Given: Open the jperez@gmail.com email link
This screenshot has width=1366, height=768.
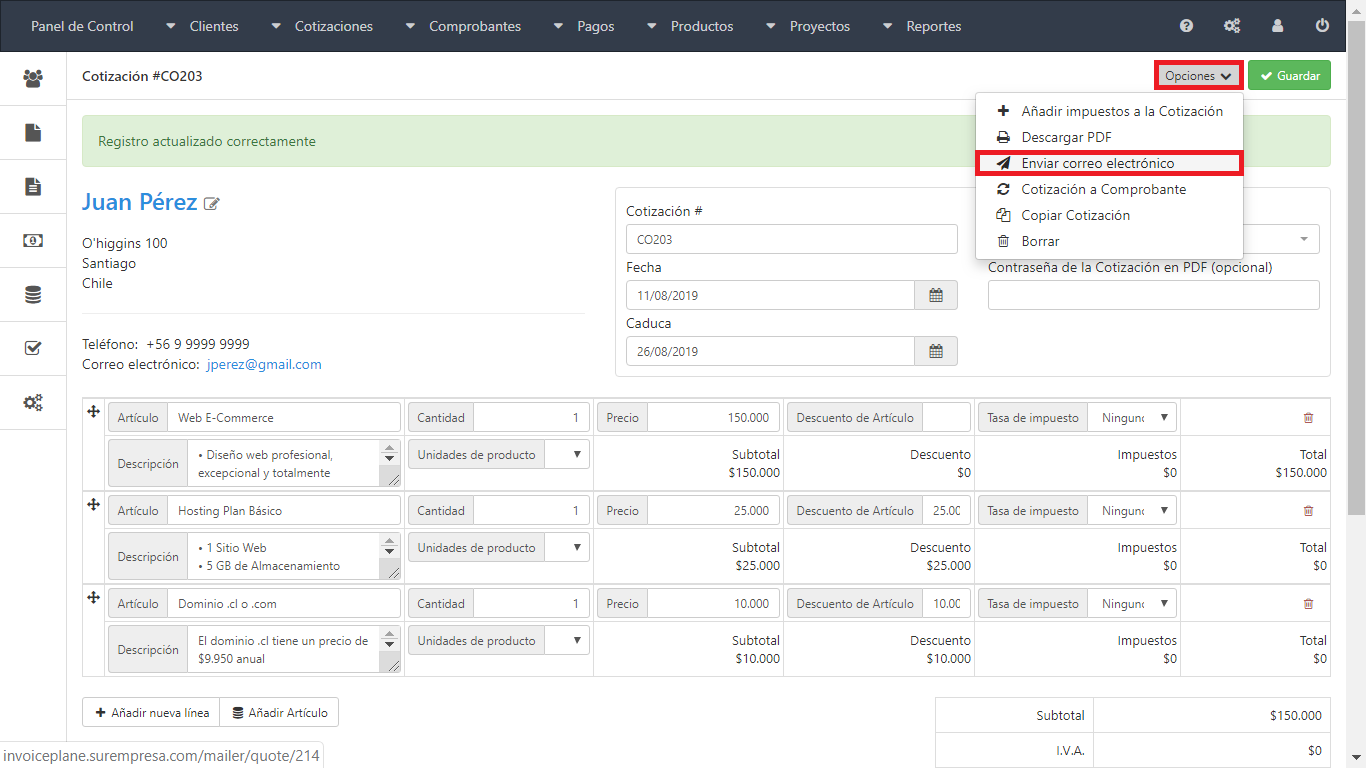Looking at the screenshot, I should coord(264,365).
